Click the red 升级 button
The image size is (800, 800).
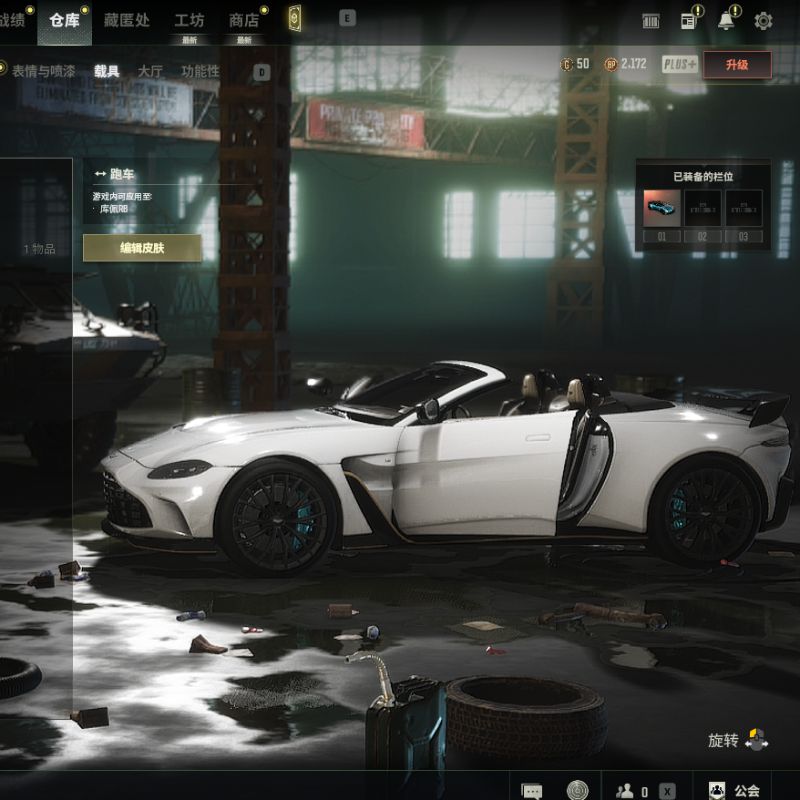tap(737, 65)
